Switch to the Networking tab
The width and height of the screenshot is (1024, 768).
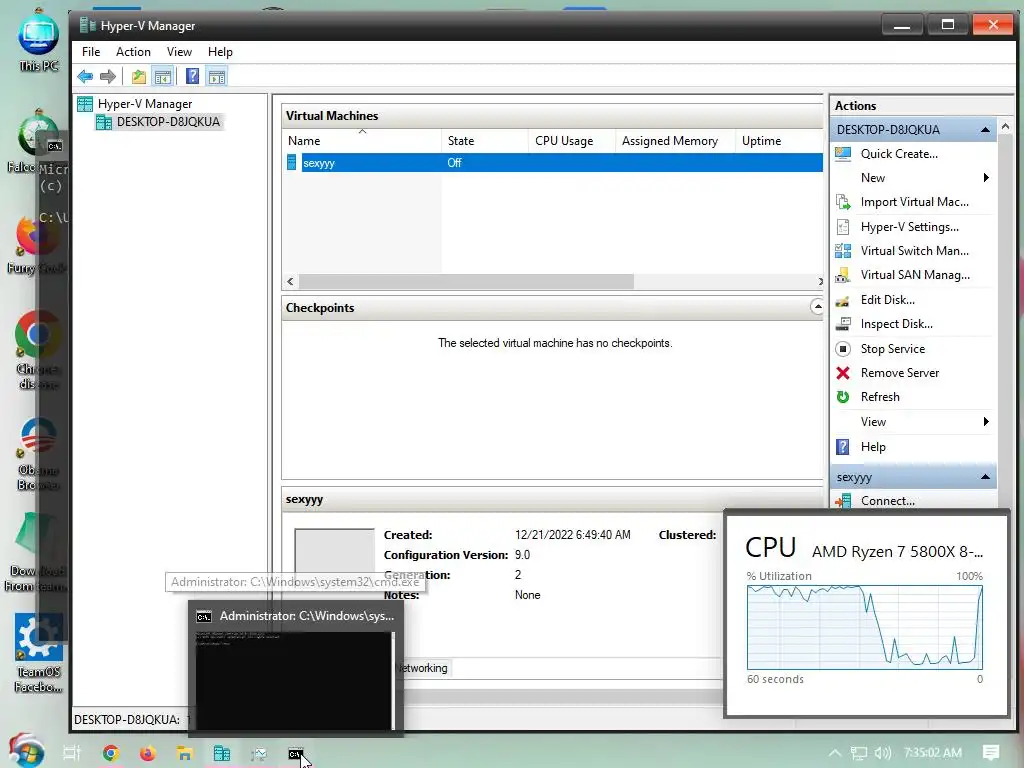point(421,668)
